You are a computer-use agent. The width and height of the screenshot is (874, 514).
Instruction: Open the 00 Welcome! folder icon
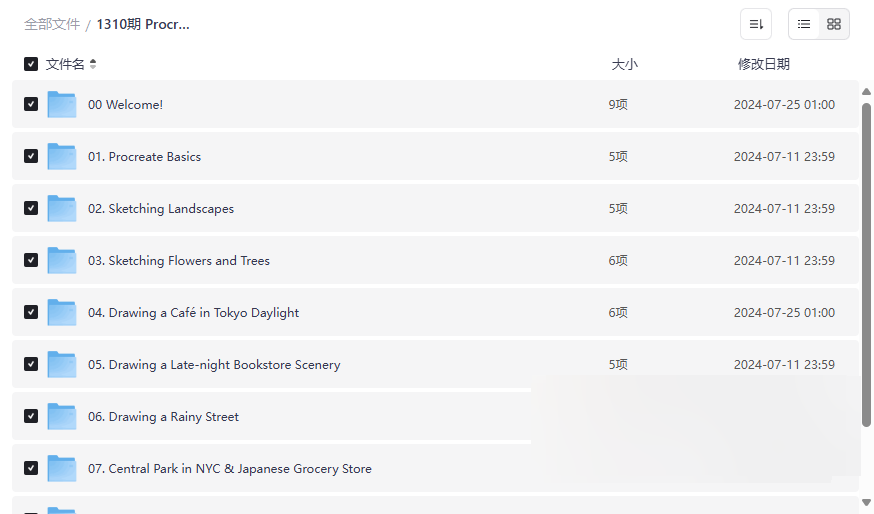pos(62,104)
